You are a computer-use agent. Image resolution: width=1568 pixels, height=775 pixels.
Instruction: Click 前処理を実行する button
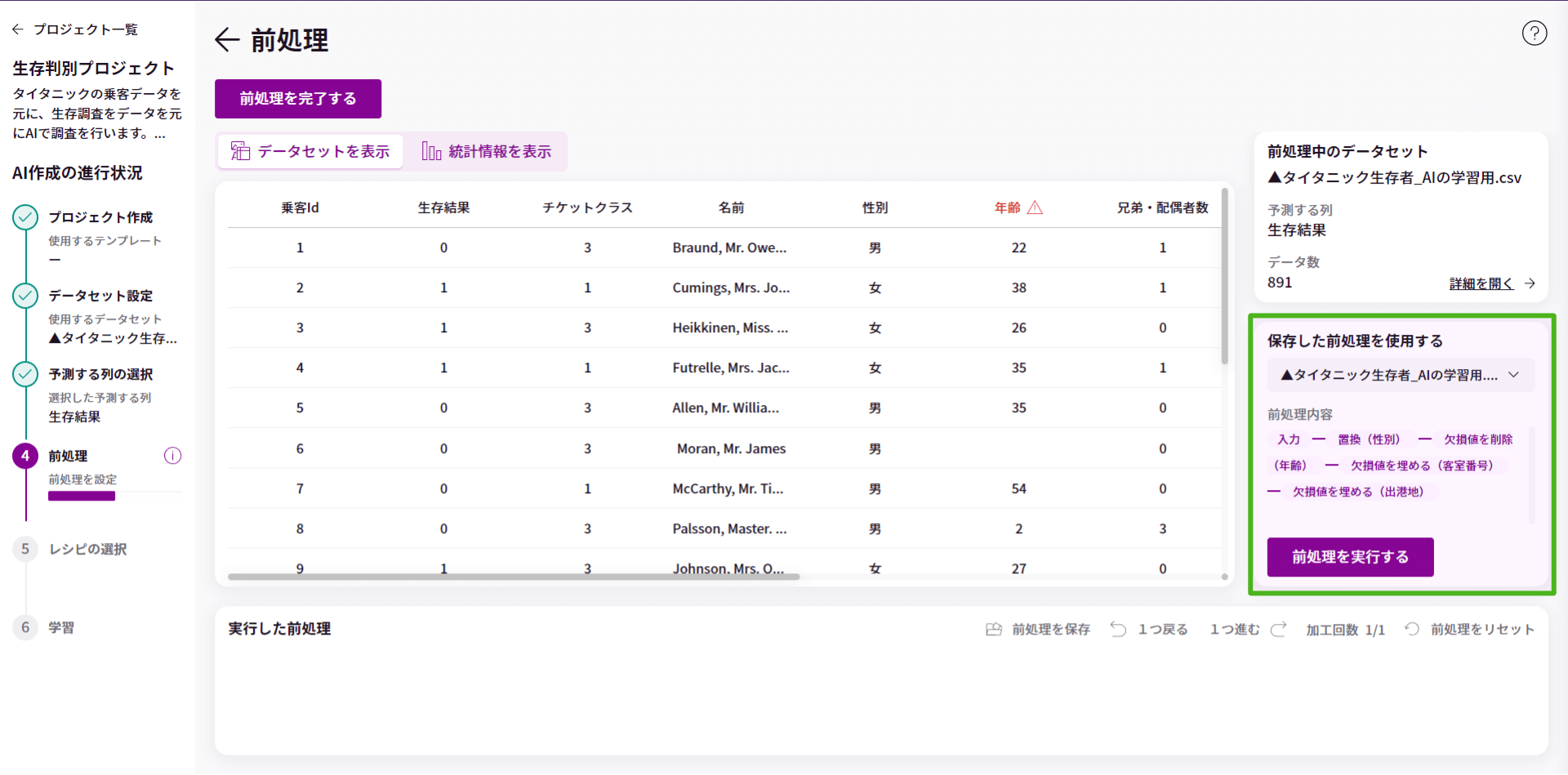tap(1350, 557)
